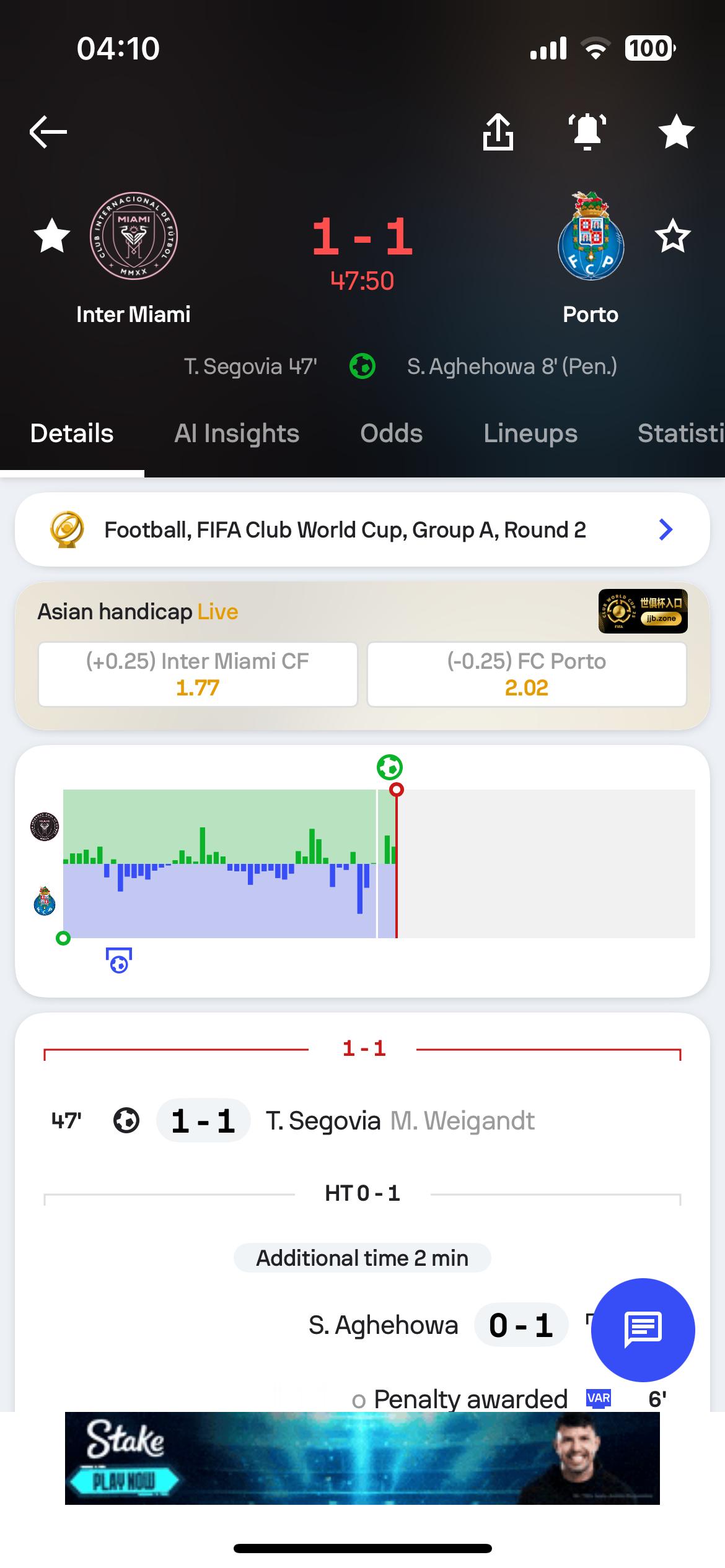The height and width of the screenshot is (1568, 725).
Task: Switch to the AI Insights tab
Action: coord(237,433)
